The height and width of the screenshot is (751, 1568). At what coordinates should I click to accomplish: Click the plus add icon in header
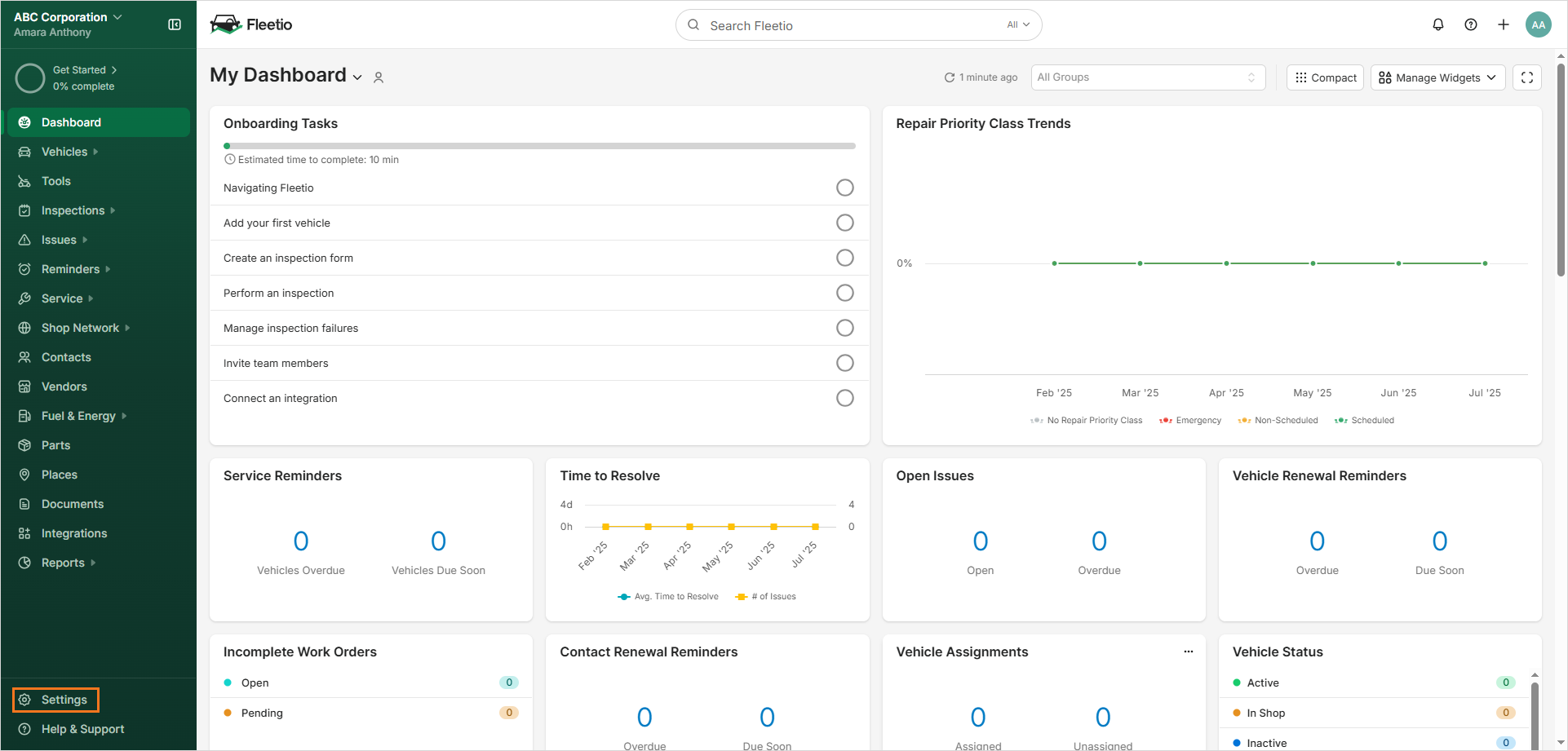coord(1503,24)
